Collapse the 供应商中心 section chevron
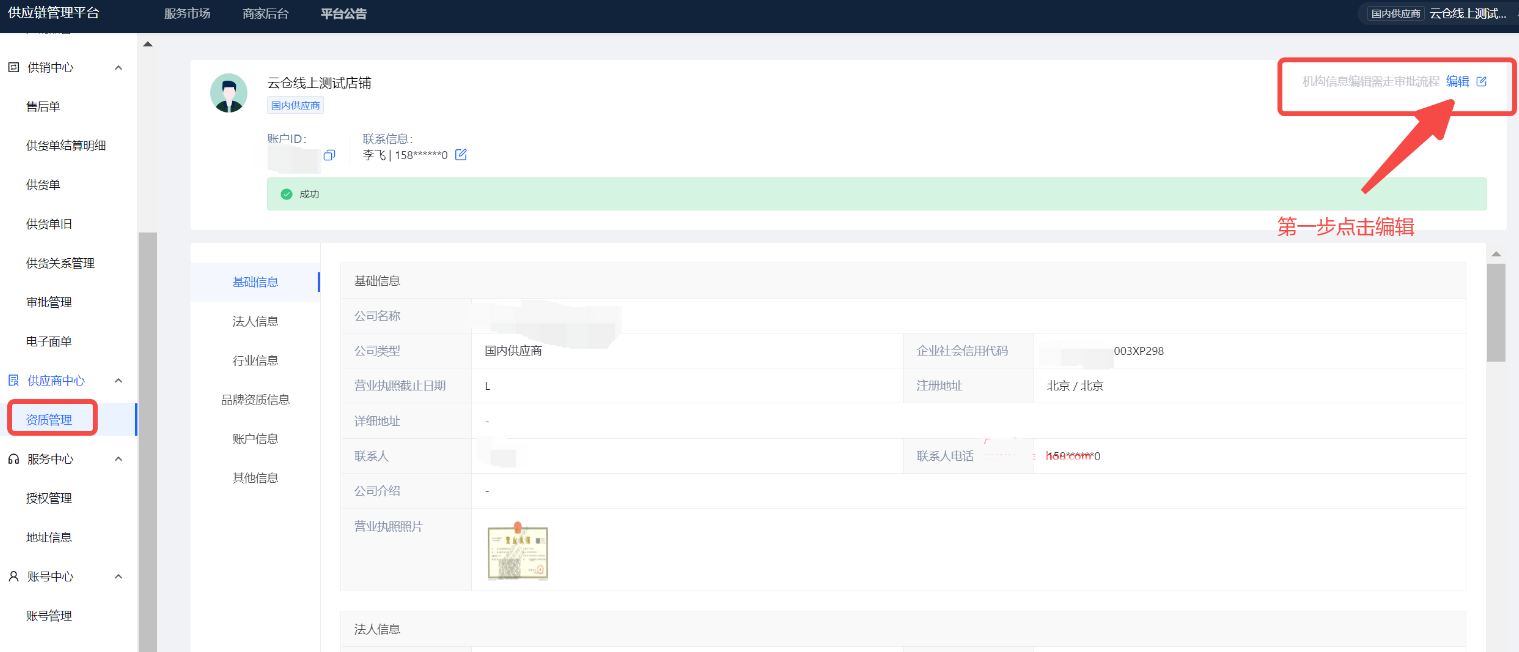The width and height of the screenshot is (1519, 652). coord(118,381)
